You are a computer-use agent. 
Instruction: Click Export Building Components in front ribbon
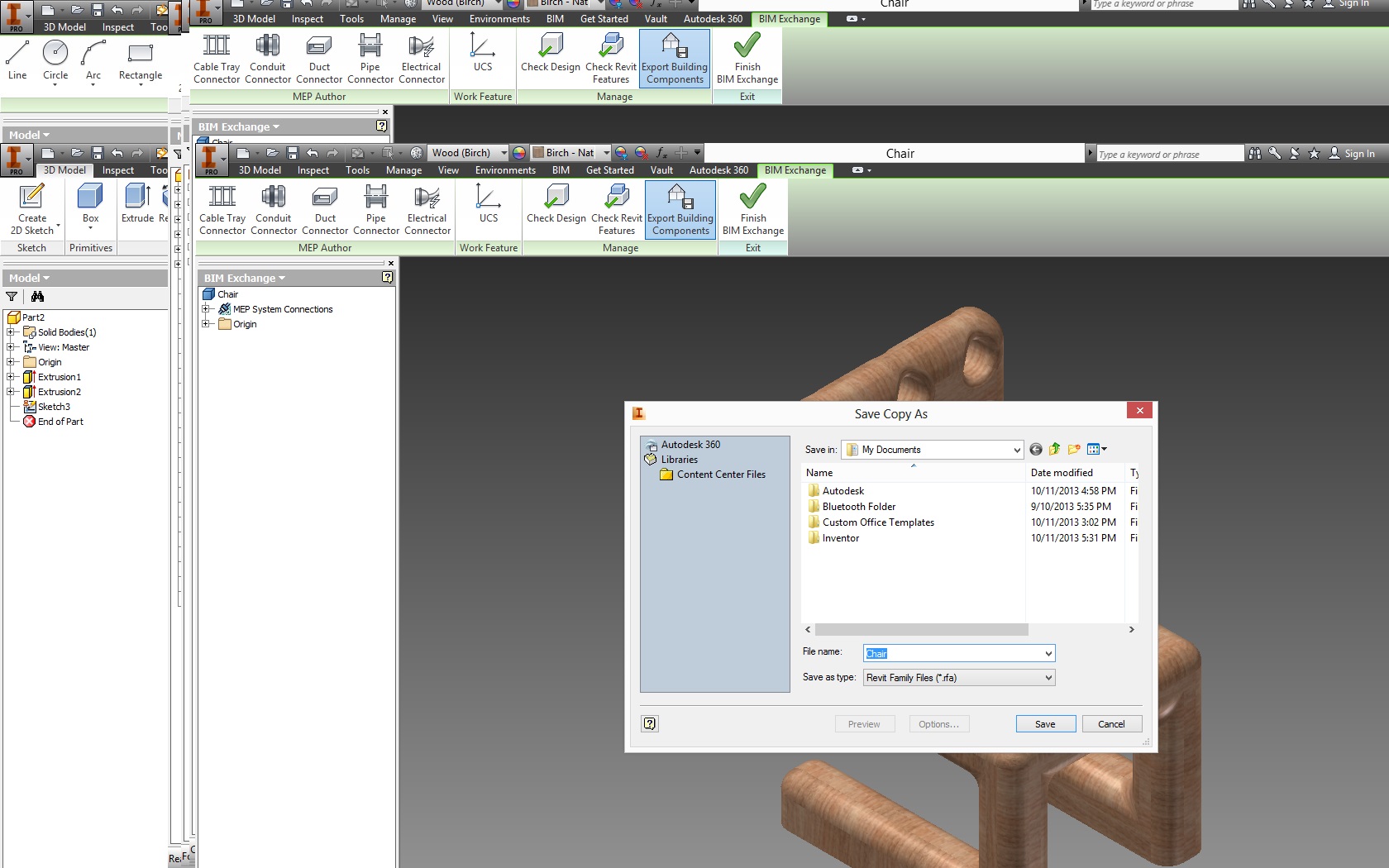point(680,209)
